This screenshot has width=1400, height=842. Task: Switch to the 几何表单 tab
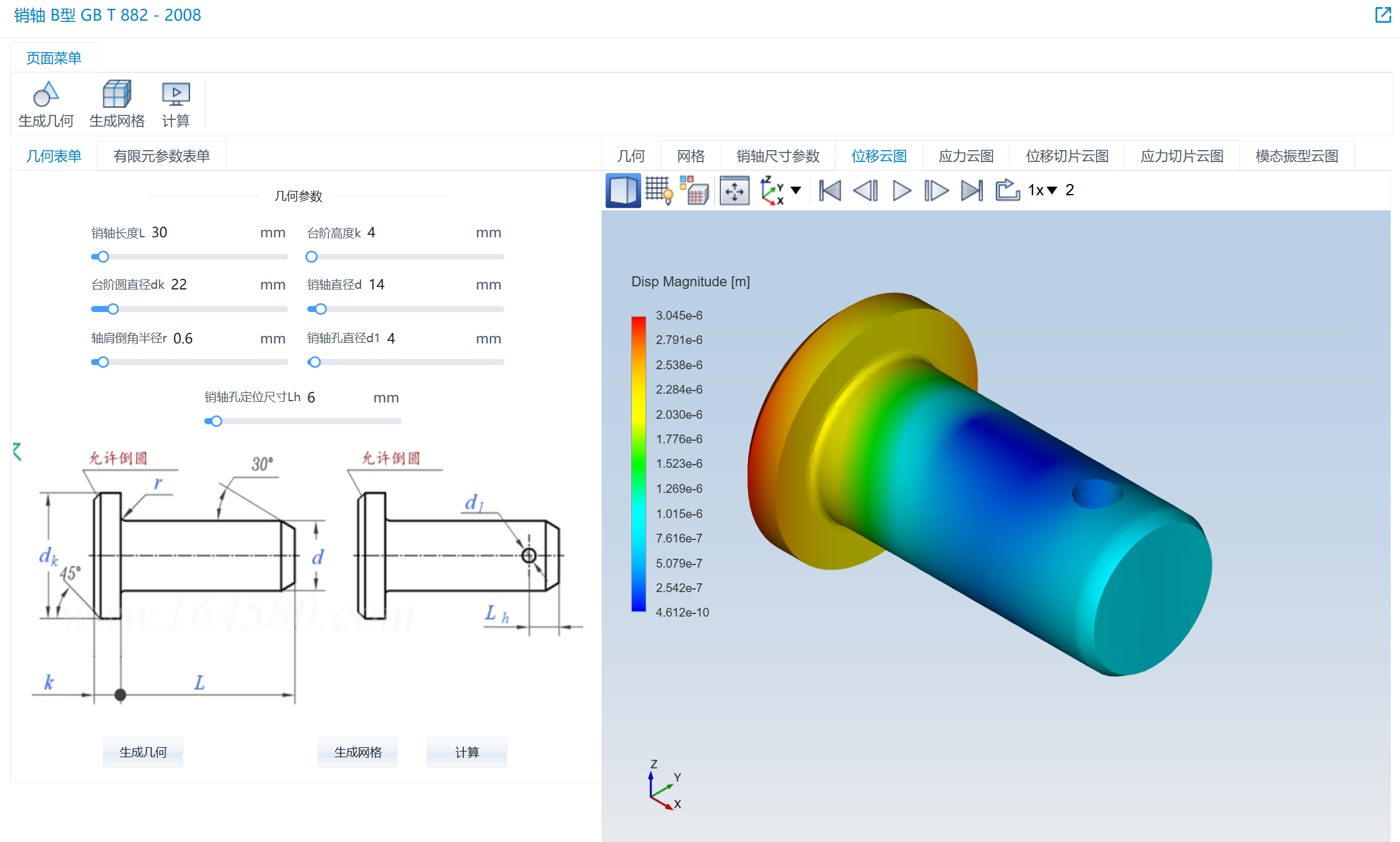tap(54, 156)
